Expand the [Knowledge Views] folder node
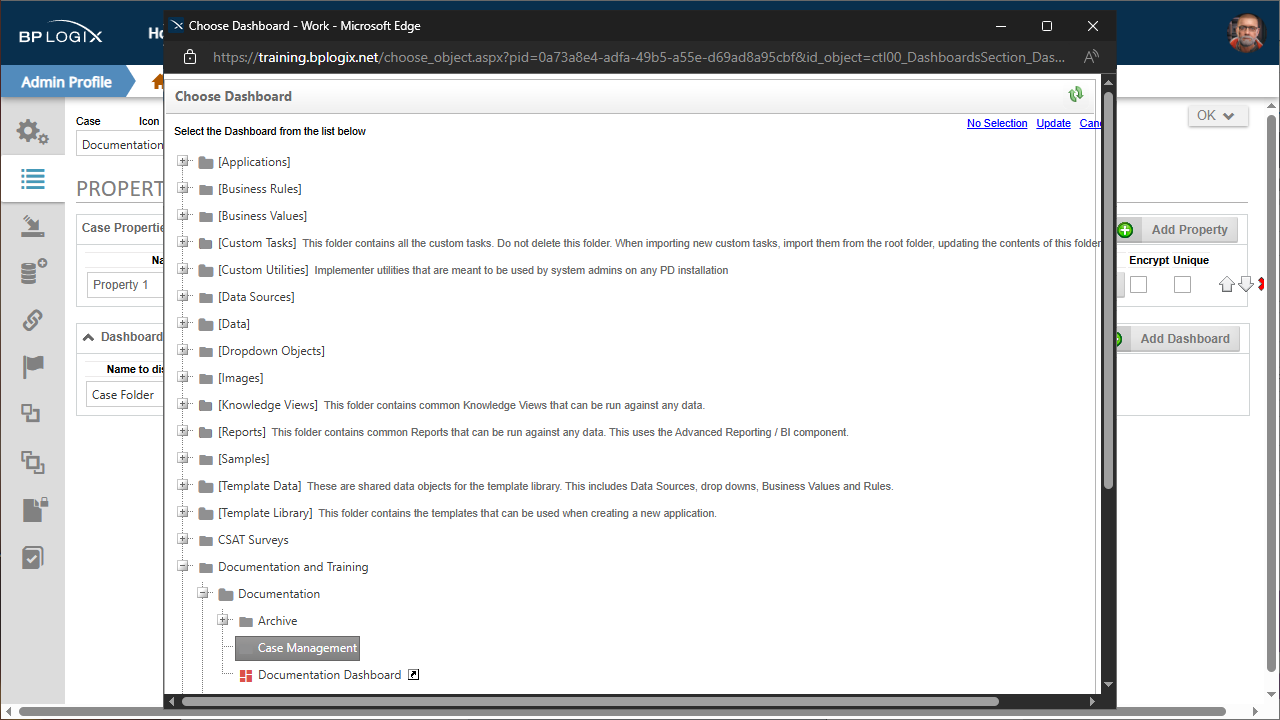This screenshot has height=720, width=1280. [183, 404]
